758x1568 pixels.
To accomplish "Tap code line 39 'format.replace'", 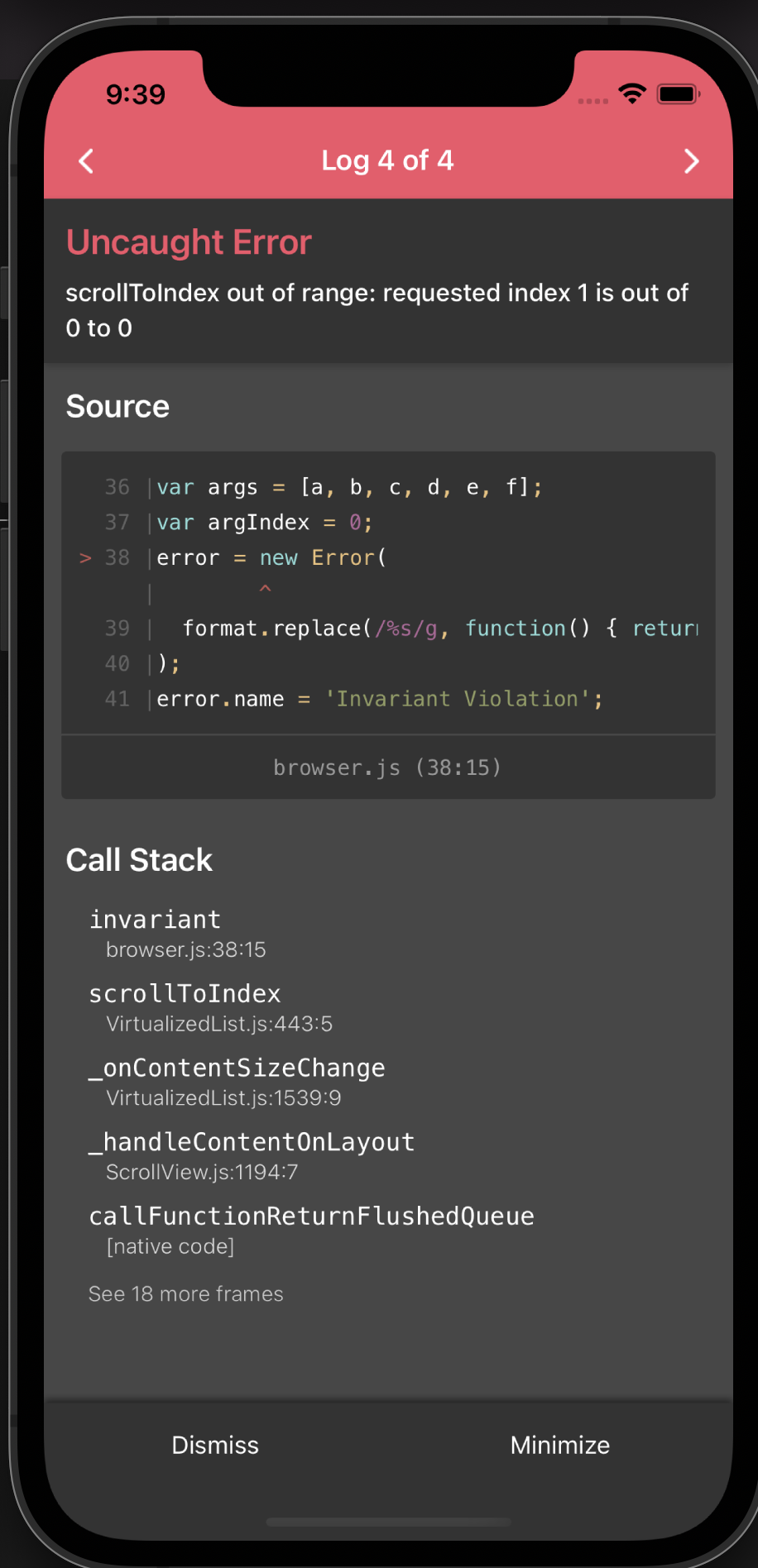I will pyautogui.click(x=440, y=629).
